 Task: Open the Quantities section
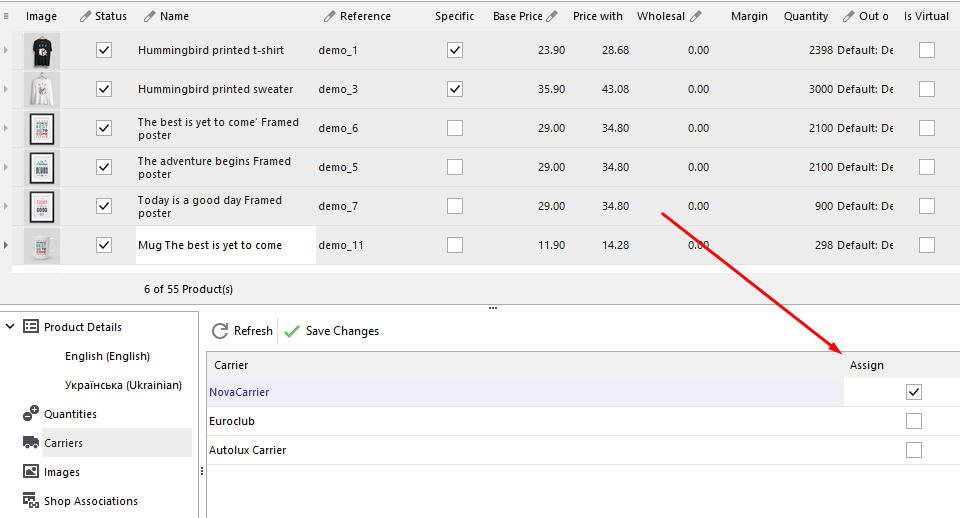click(70, 414)
